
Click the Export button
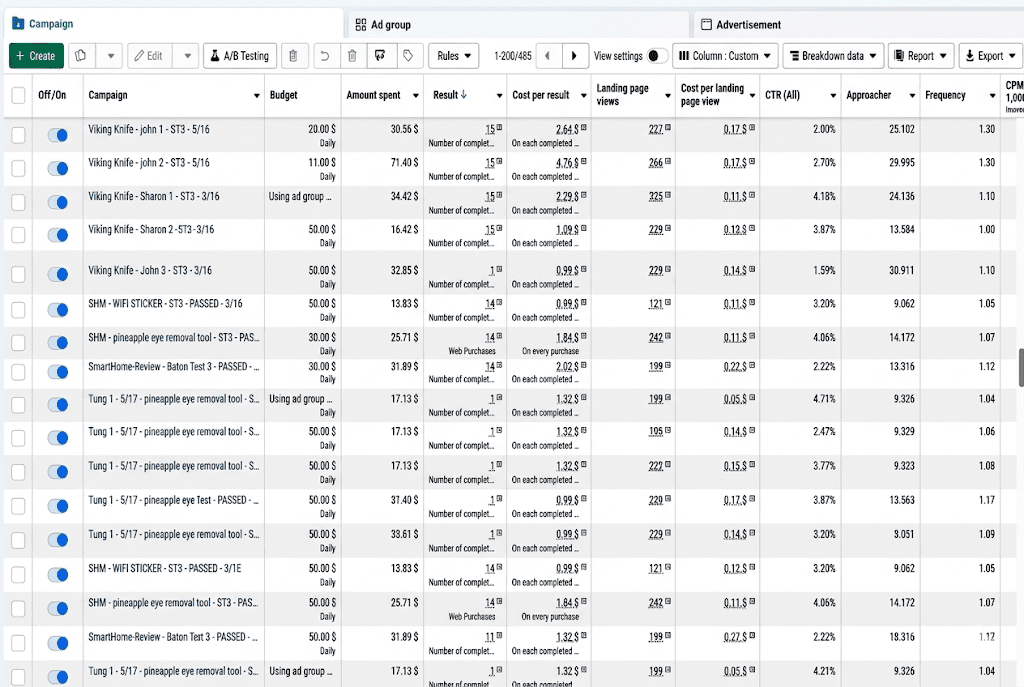coord(990,56)
